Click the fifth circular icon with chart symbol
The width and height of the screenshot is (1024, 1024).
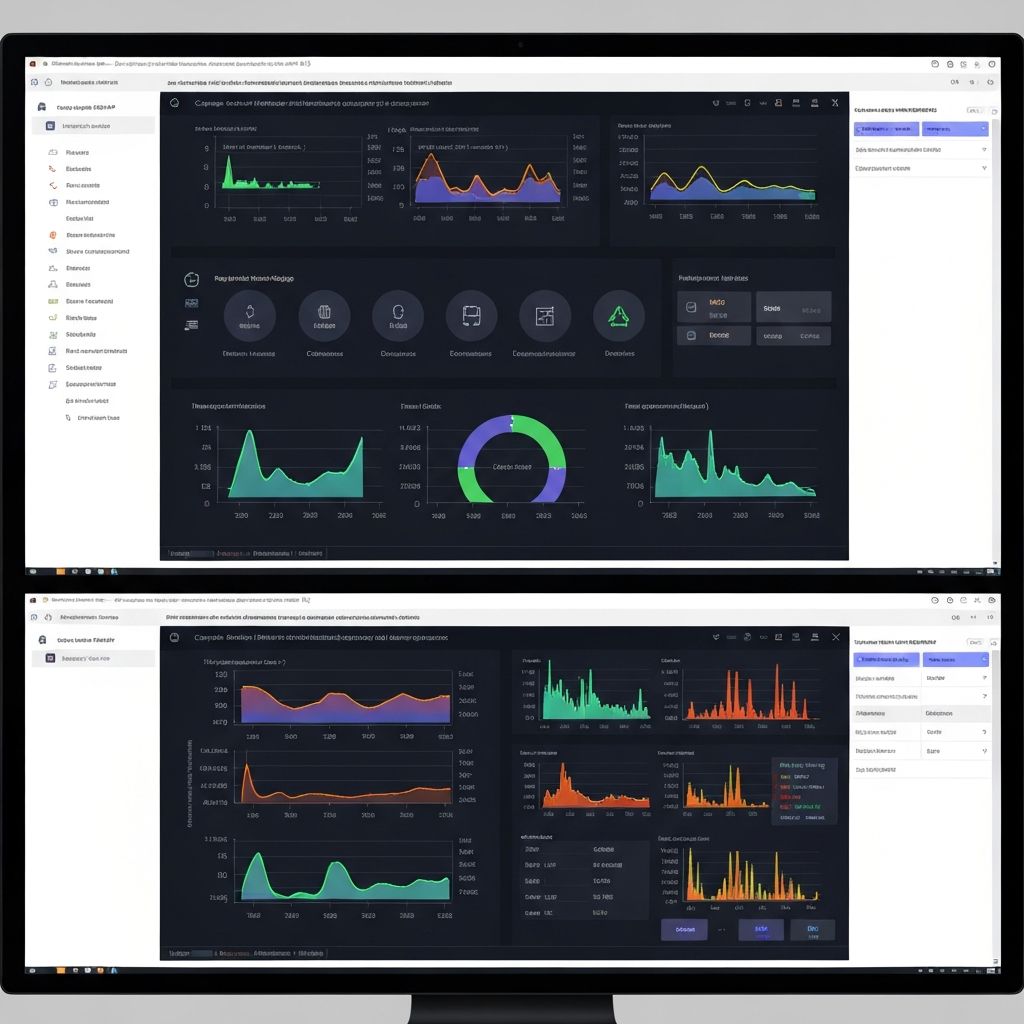click(545, 316)
